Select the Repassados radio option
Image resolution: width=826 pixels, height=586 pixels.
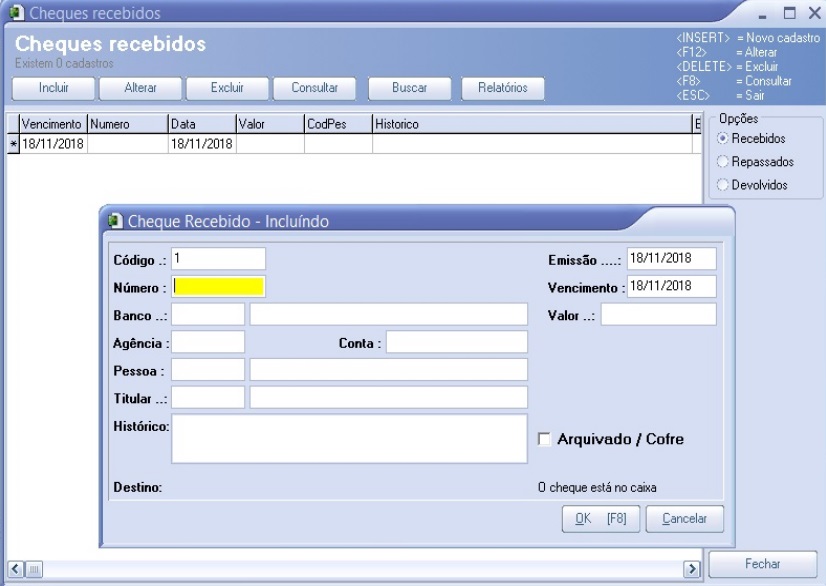click(724, 161)
